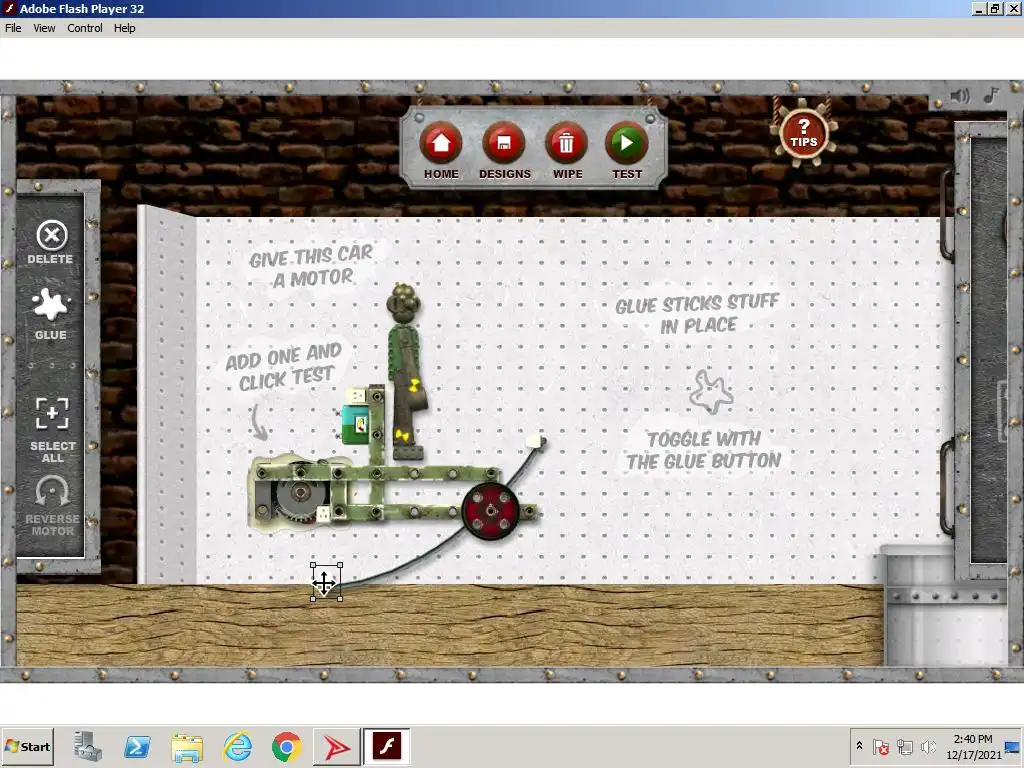Screen dimensions: 1024x768
Task: Click the system volume tray icon
Action: coord(928,746)
